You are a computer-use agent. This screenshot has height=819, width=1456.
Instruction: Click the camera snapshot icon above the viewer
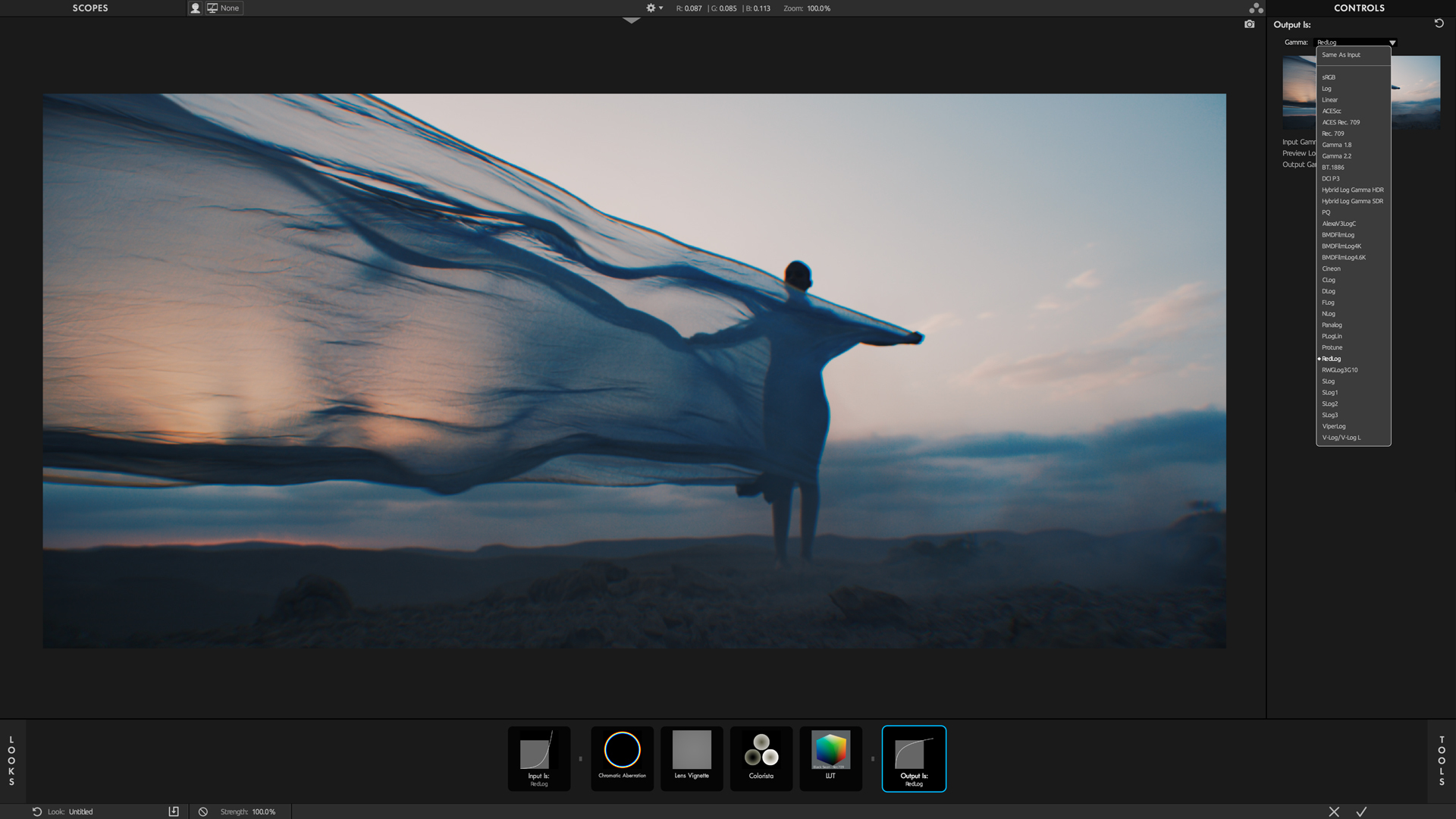point(1249,24)
